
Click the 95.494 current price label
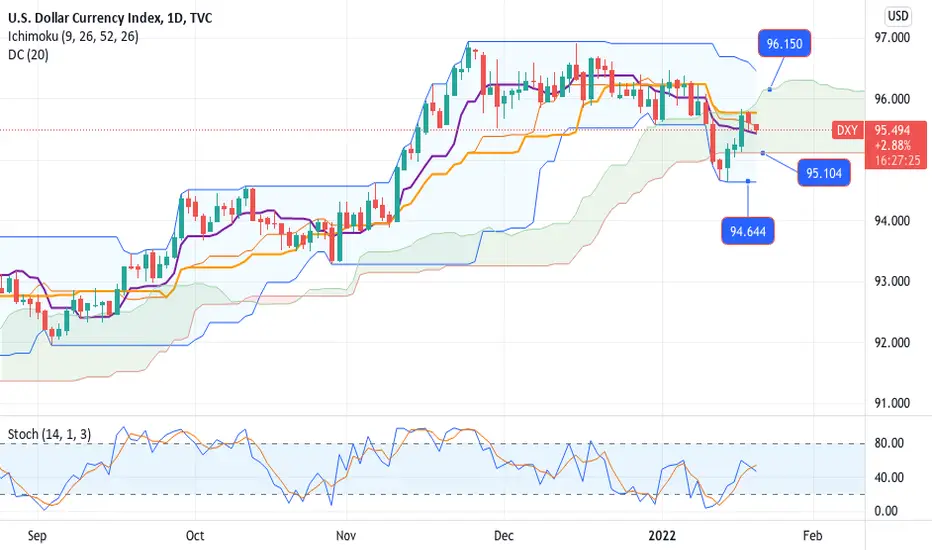(x=892, y=130)
